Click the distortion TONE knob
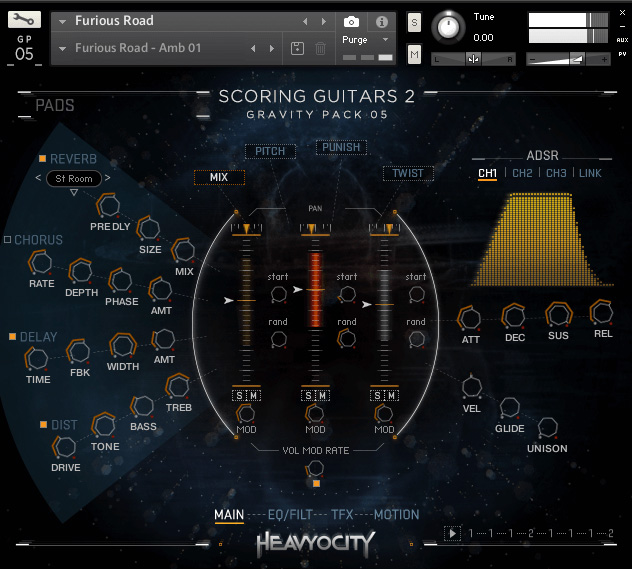 pos(104,425)
